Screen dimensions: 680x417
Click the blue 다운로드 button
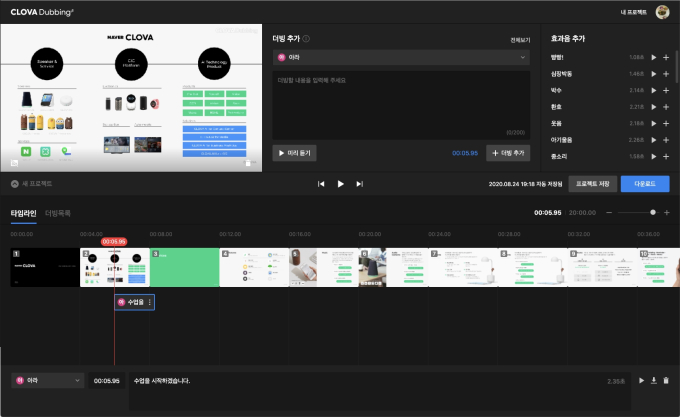coord(644,184)
